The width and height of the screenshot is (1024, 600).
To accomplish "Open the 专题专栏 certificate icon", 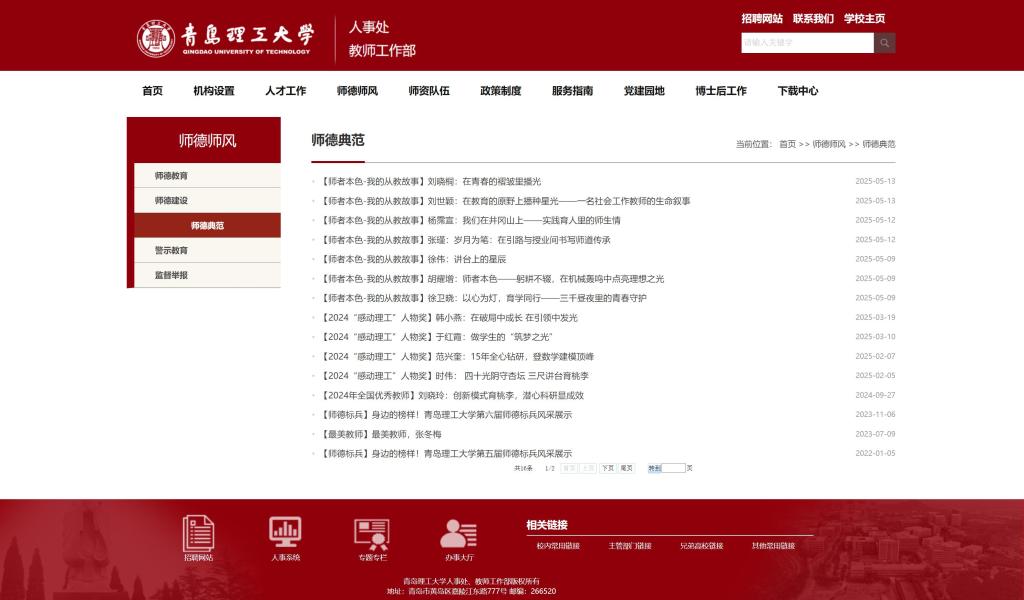I will (x=372, y=538).
